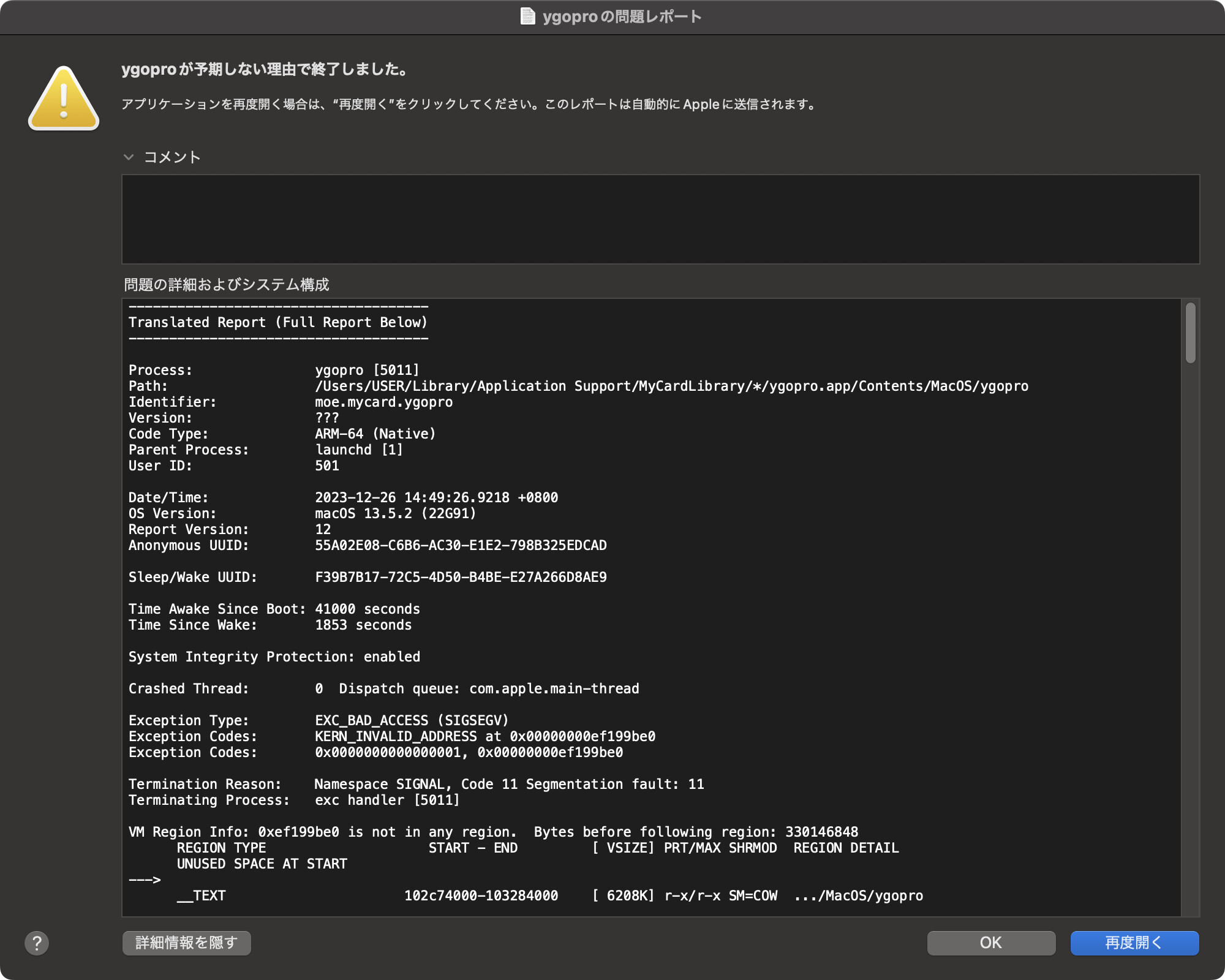Hide details with 詳細情報を隠す button
Screen dimensions: 1225x980
point(187,943)
